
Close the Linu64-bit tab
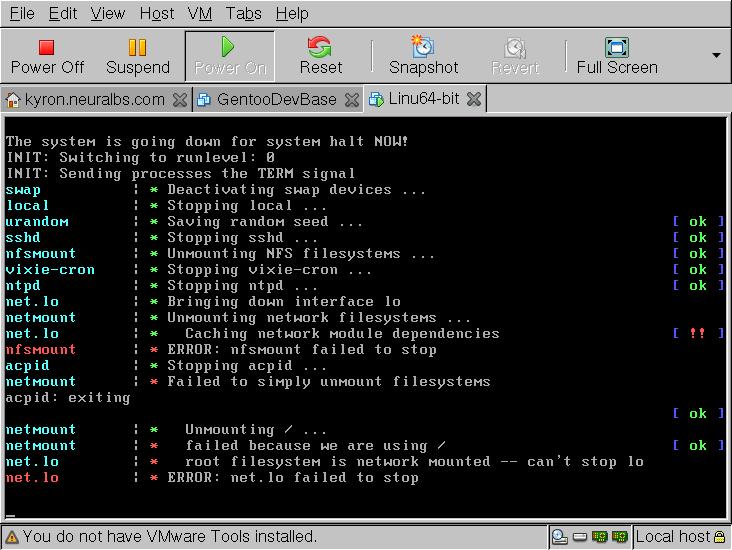point(474,99)
